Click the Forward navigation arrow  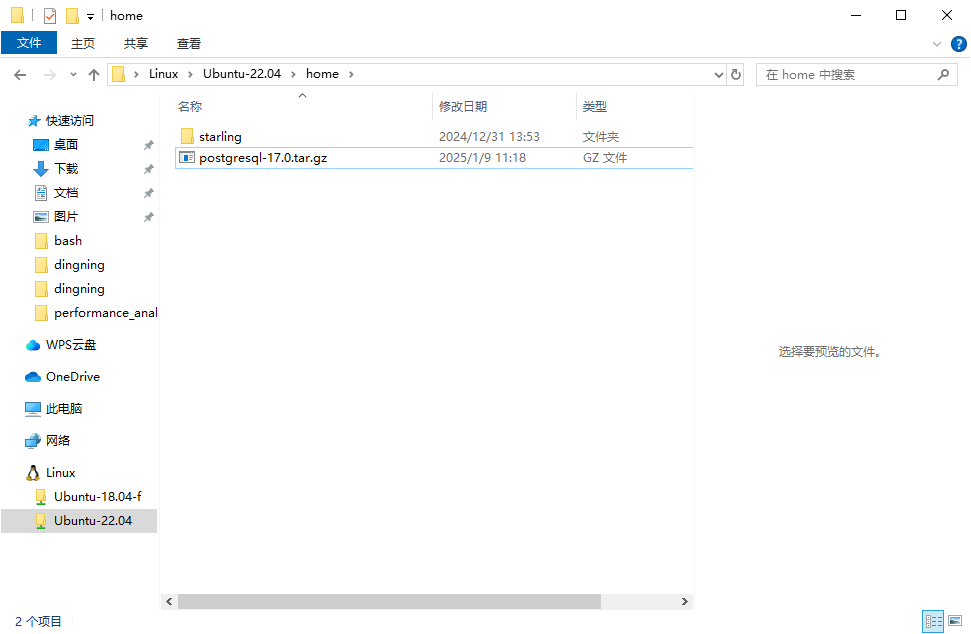[50, 75]
